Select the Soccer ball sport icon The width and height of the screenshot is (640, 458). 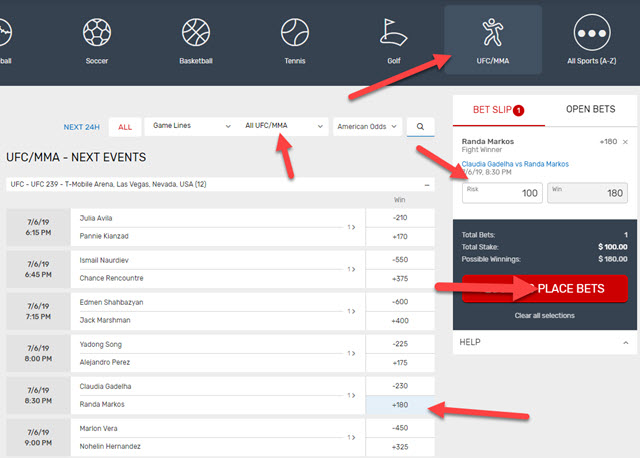96,33
